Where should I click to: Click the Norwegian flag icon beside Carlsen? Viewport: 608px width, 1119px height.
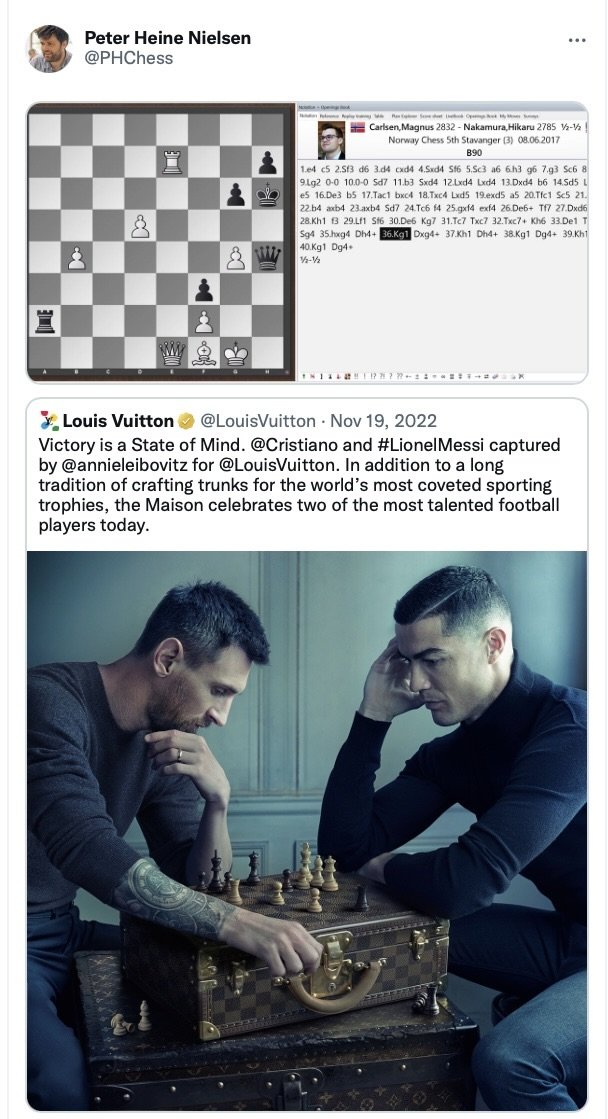point(358,127)
